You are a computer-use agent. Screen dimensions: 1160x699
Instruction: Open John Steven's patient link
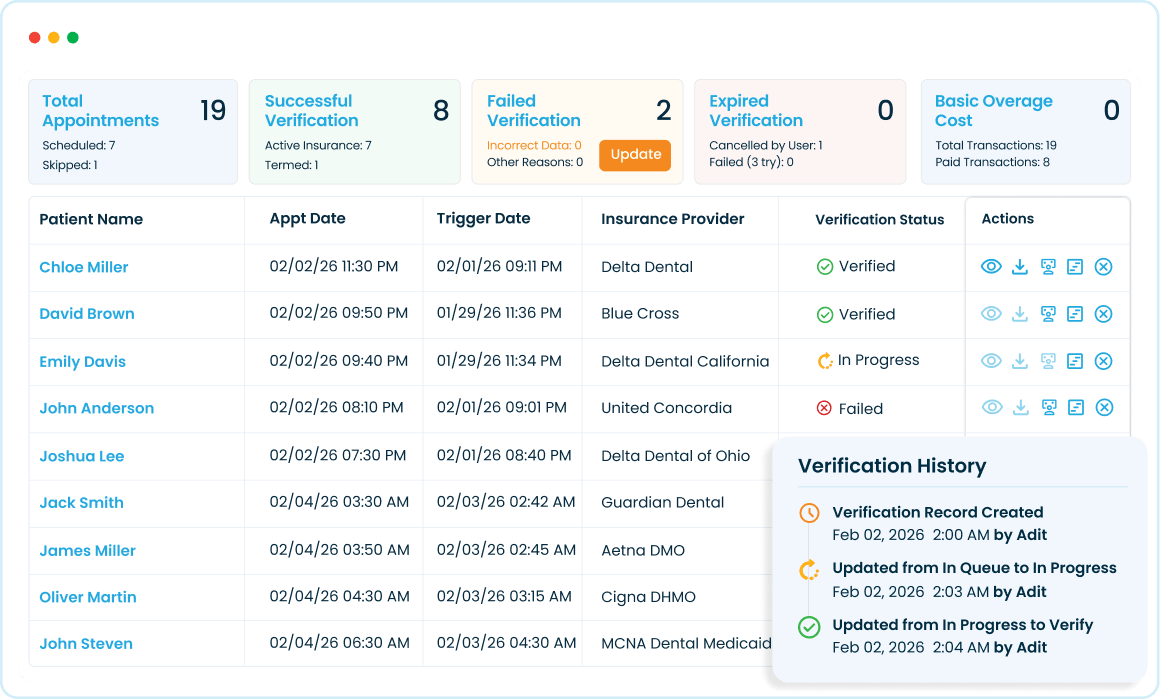(86, 644)
